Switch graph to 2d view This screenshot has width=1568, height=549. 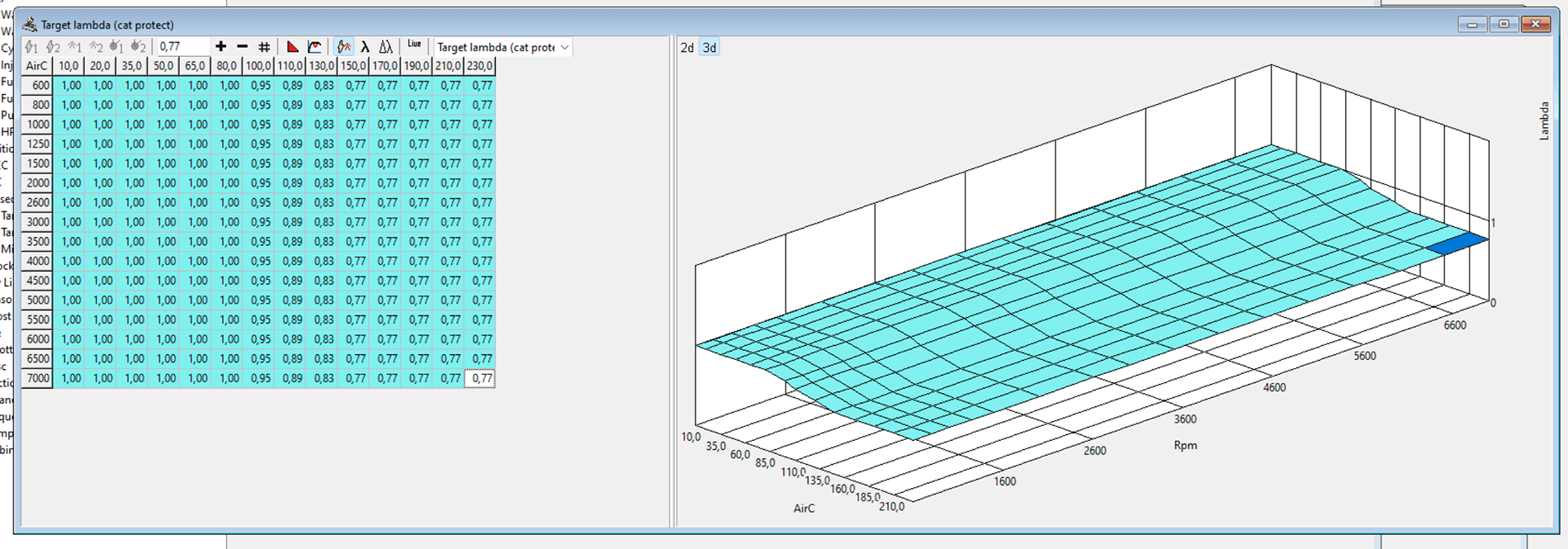click(x=687, y=48)
